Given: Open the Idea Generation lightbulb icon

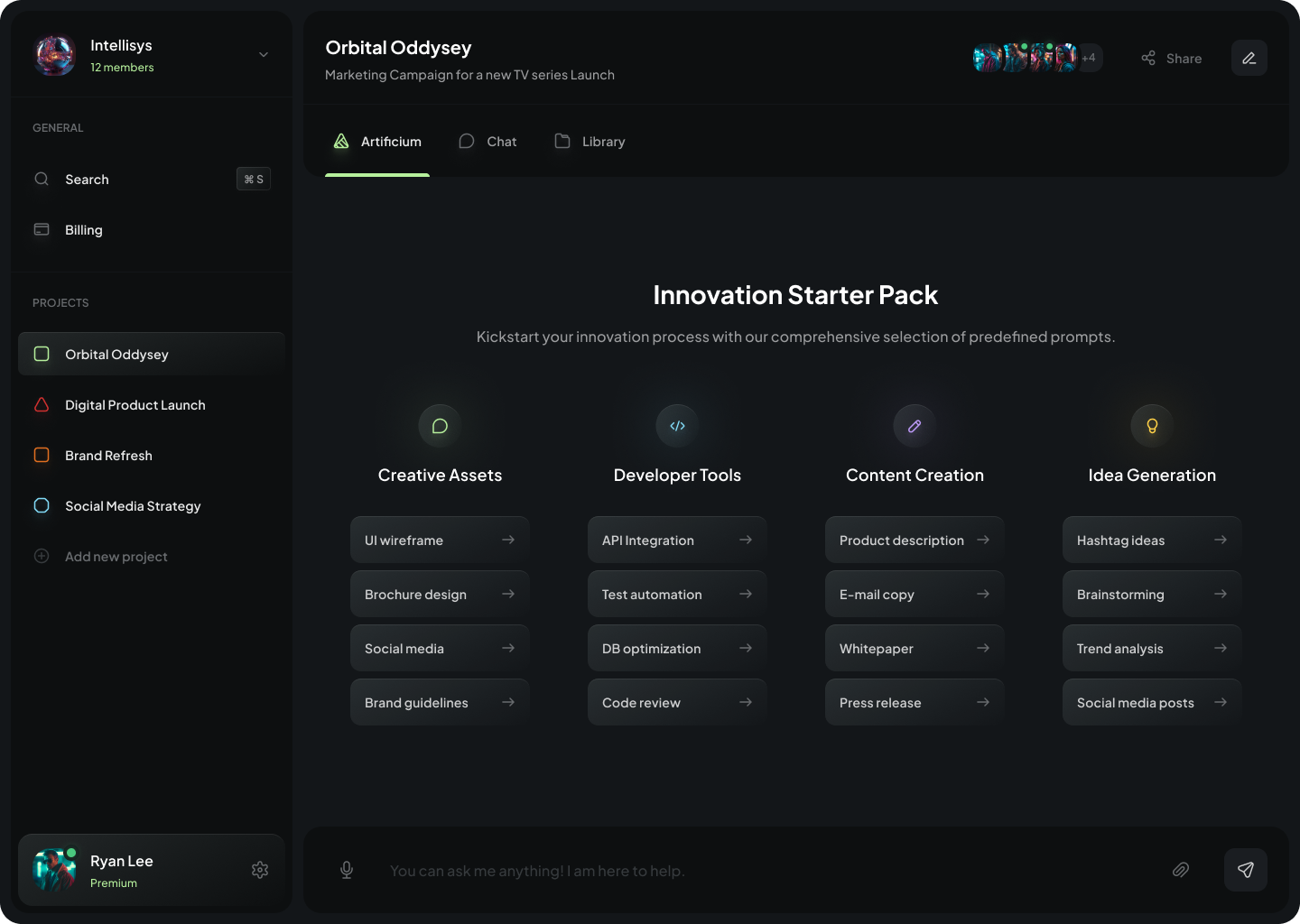Looking at the screenshot, I should coord(1152,425).
